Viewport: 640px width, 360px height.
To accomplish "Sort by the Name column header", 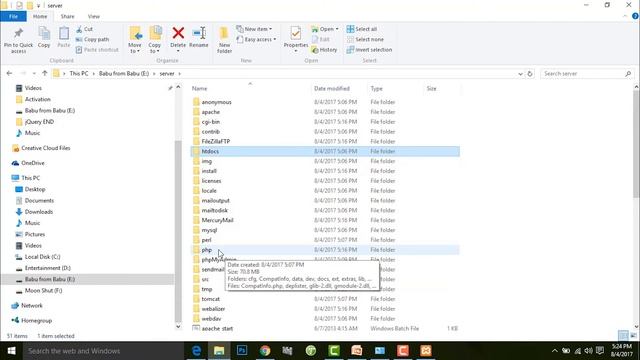I will [x=250, y=88].
